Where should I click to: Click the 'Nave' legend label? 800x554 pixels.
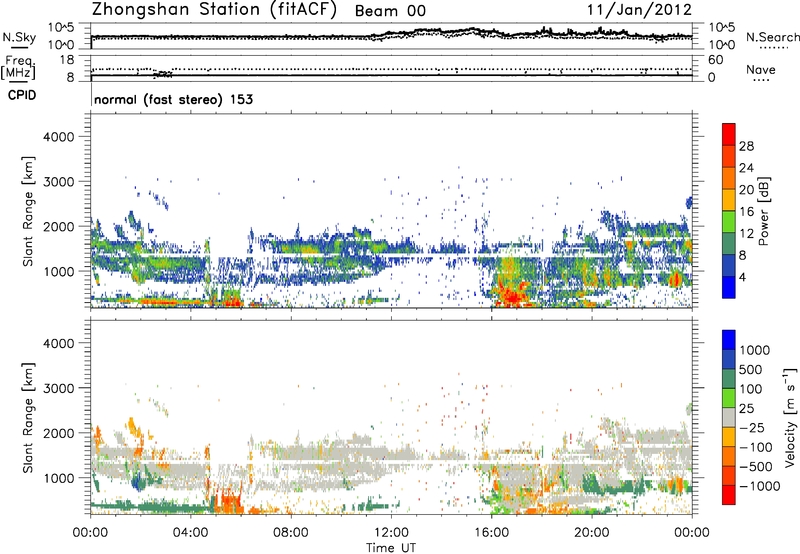click(x=760, y=69)
